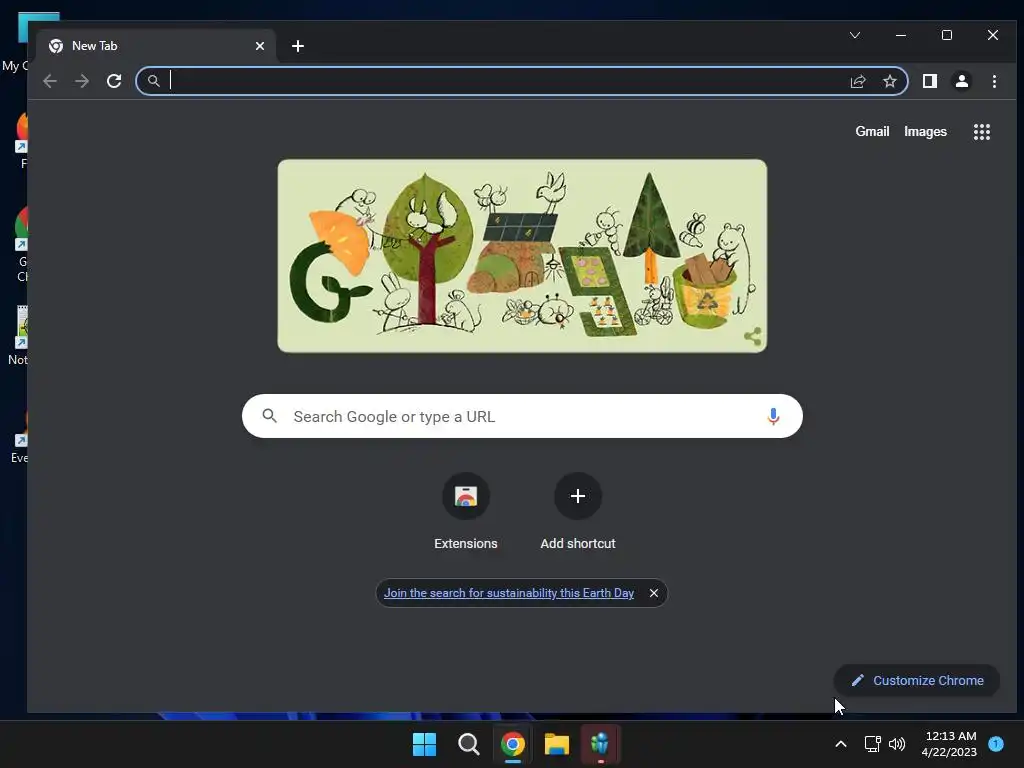Open the Chrome three-dot menu

994,81
